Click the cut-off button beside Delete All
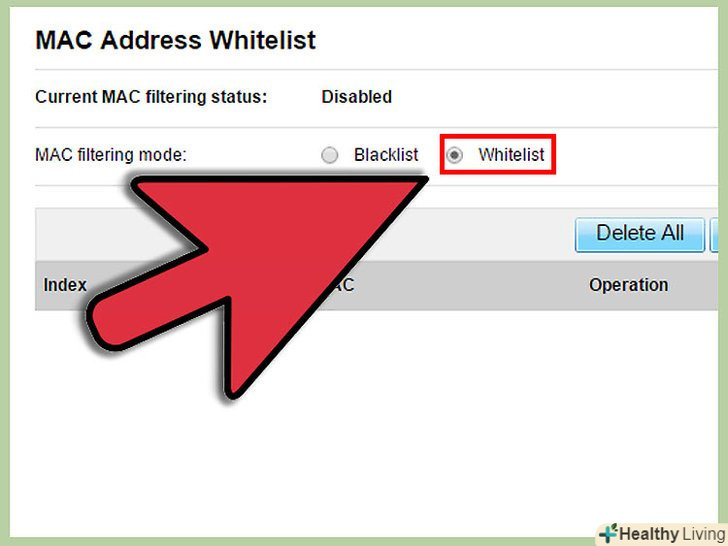 tap(715, 235)
